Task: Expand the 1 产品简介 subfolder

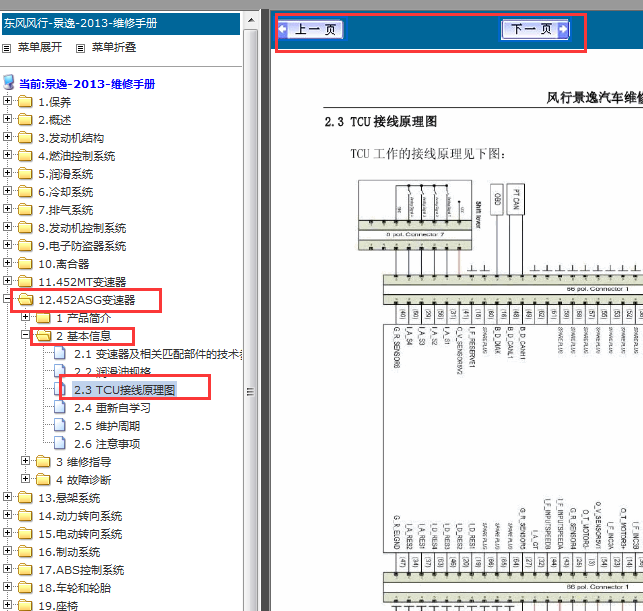Action: tap(25, 317)
